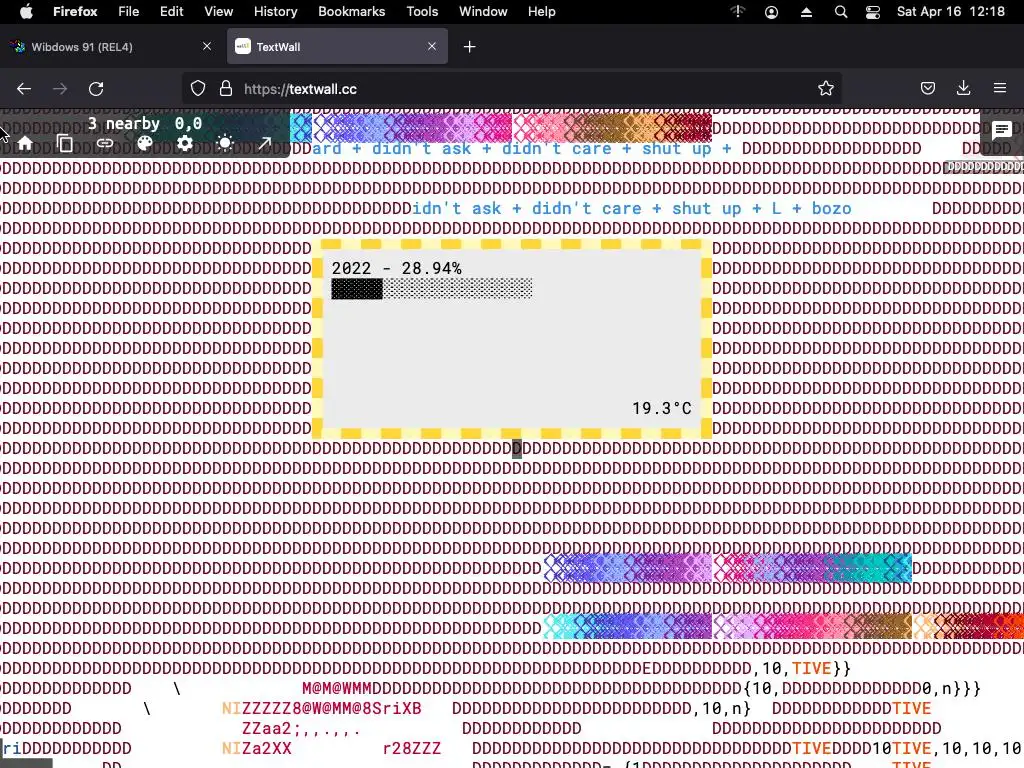The width and height of the screenshot is (1024, 768).
Task: Click the date and time Sat Apr 16
Action: coord(950,12)
